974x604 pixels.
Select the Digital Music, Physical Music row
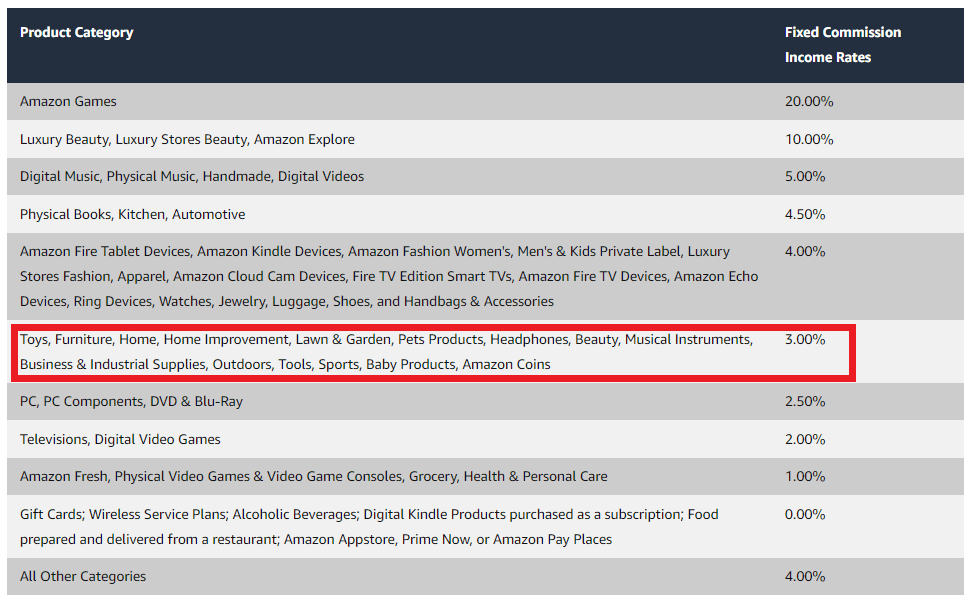192,176
